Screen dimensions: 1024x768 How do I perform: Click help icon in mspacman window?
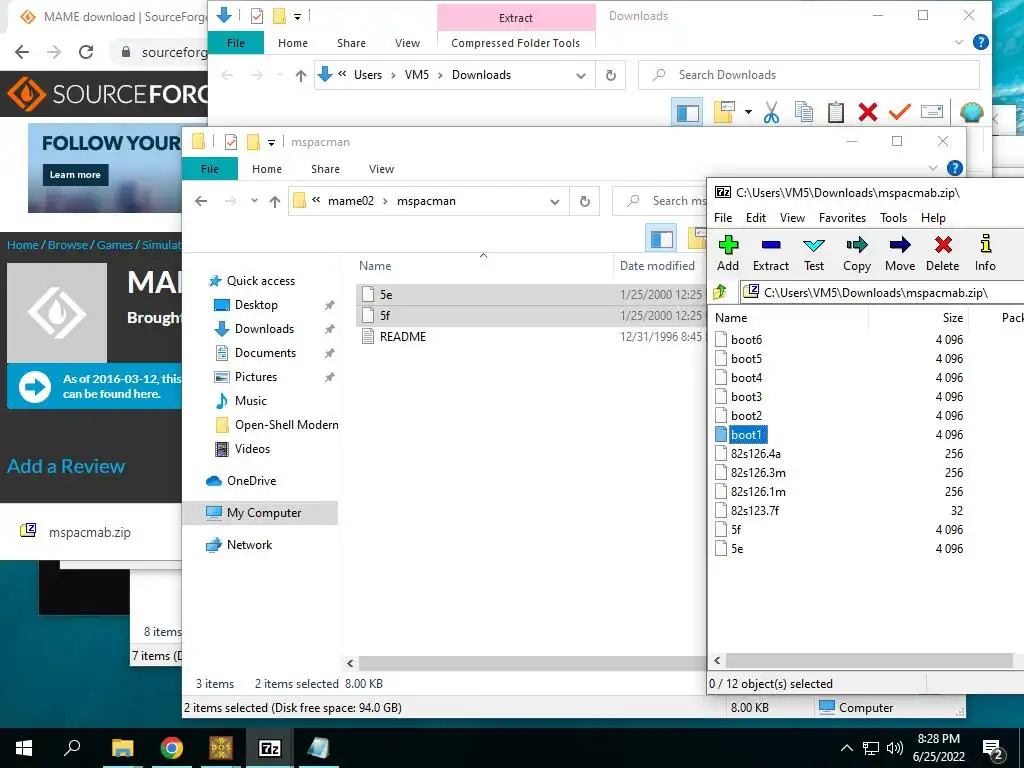[x=955, y=168]
